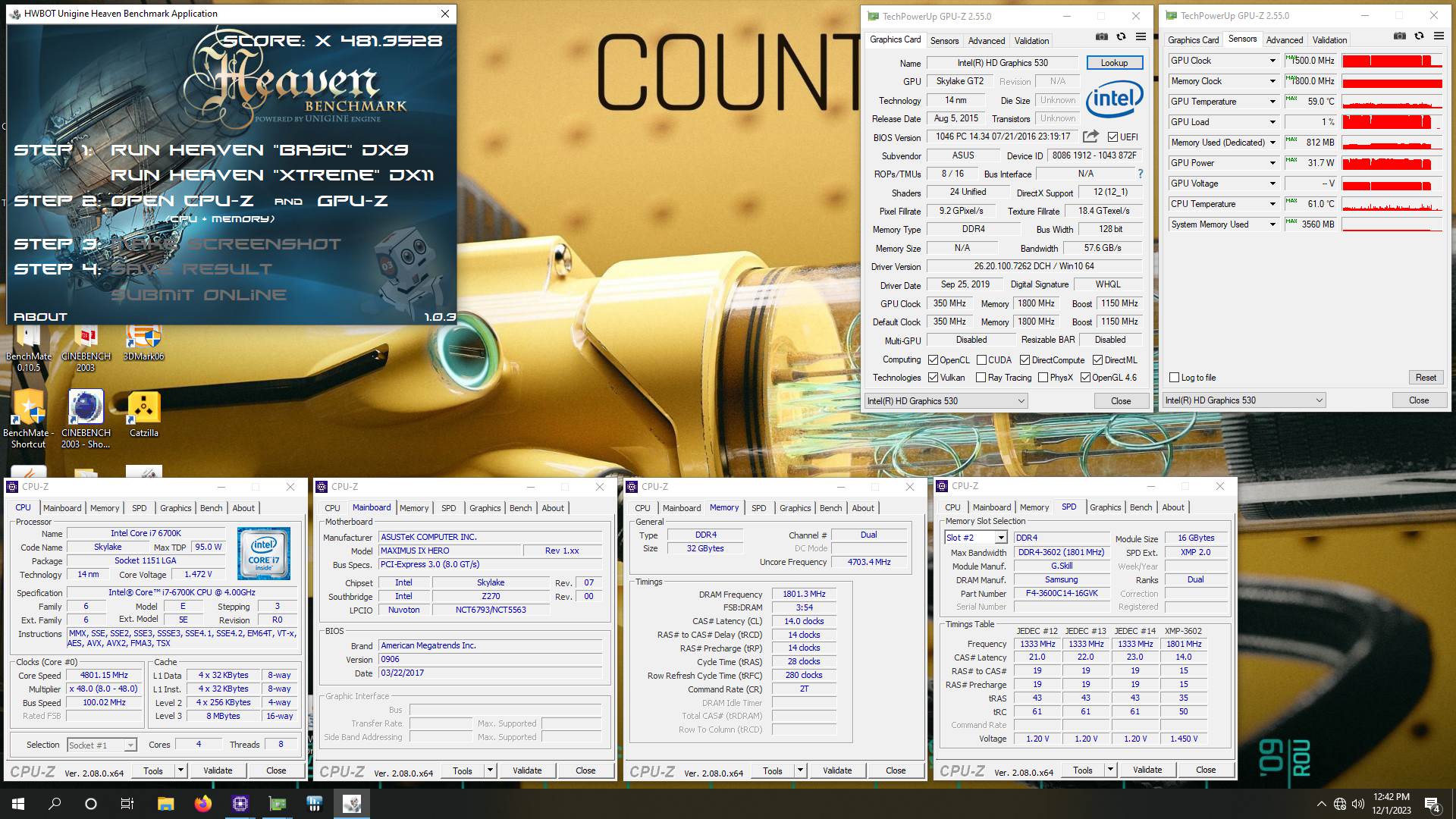Image resolution: width=1456 pixels, height=819 pixels.
Task: Click the GPU-Z screenshot camera icon in Graphics Card window
Action: click(x=1101, y=36)
